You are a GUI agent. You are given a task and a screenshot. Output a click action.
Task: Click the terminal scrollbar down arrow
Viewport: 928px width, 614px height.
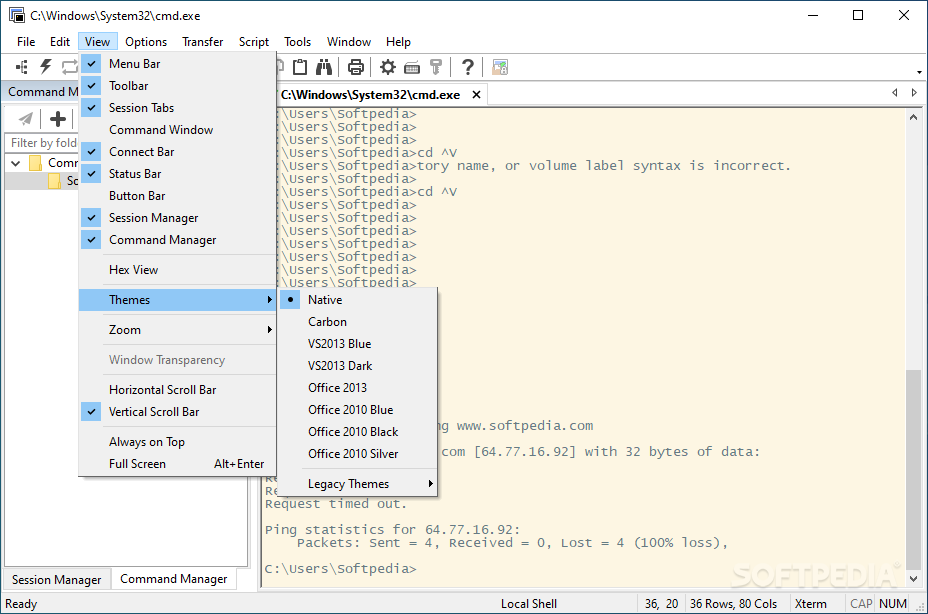tap(914, 578)
